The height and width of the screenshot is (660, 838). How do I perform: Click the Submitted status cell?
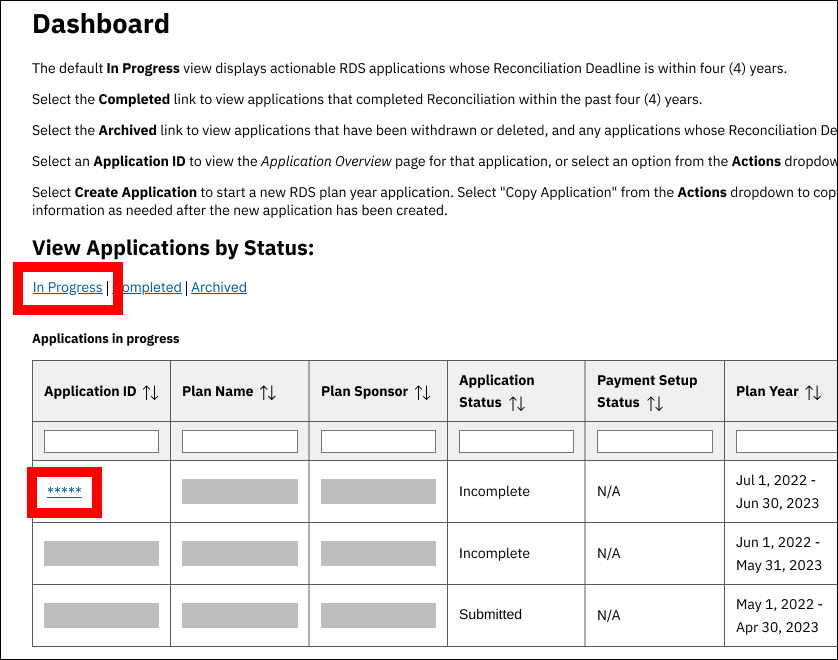coord(490,615)
